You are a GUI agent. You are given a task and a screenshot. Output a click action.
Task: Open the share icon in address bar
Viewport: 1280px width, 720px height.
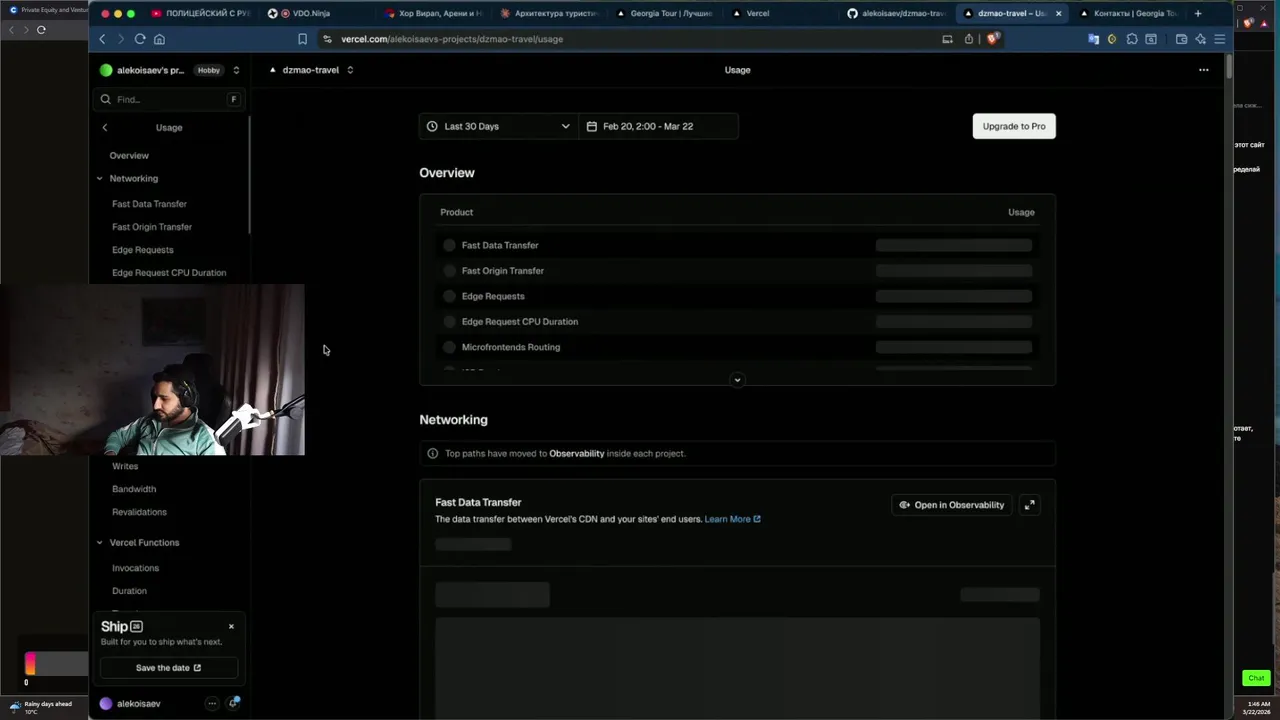[x=968, y=39]
